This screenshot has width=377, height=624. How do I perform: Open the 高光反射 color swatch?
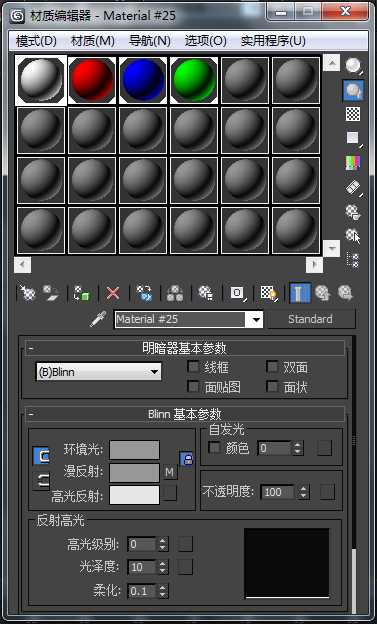coord(135,495)
